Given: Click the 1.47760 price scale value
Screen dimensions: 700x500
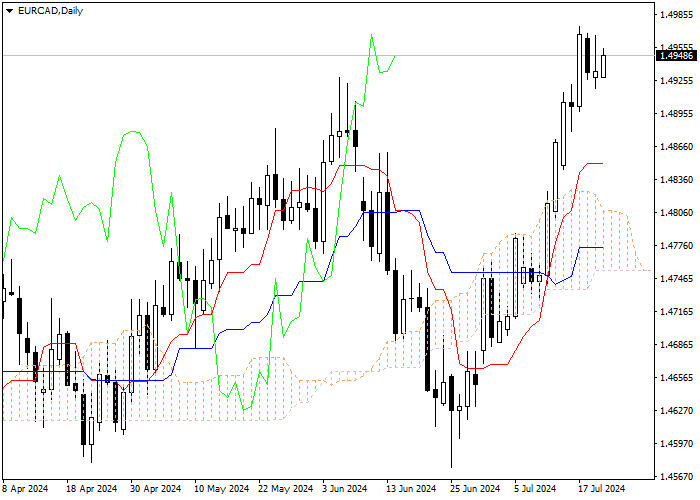Looking at the screenshot, I should [676, 246].
